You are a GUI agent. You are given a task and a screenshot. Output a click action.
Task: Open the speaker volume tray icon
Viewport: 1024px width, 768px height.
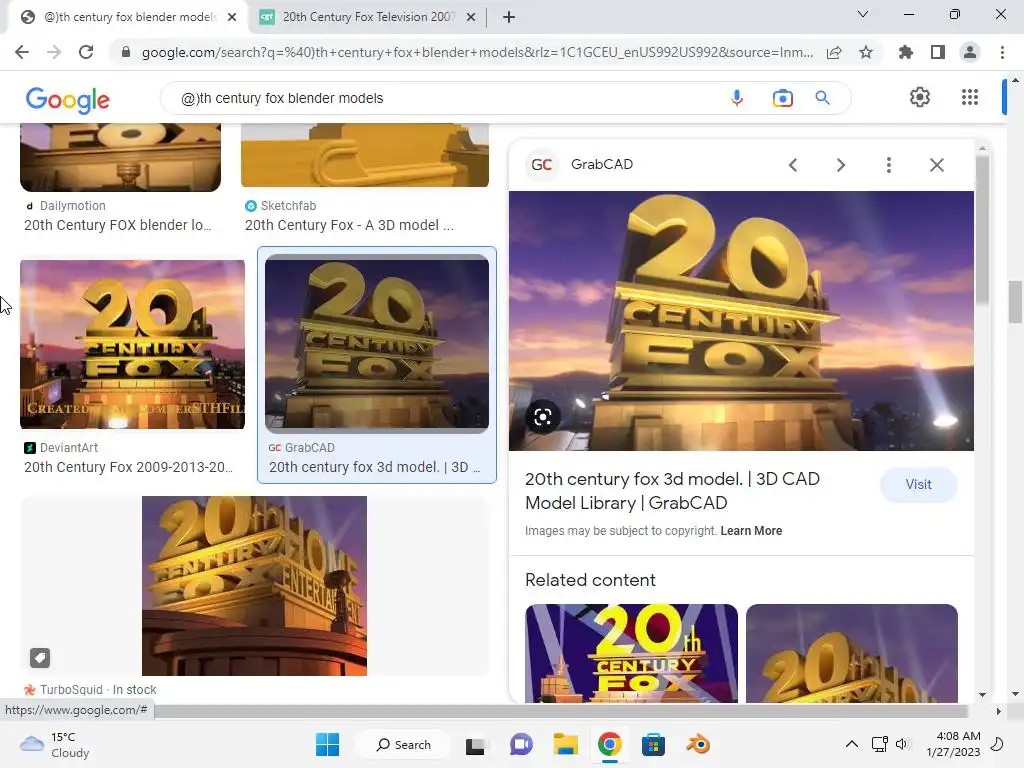(901, 744)
